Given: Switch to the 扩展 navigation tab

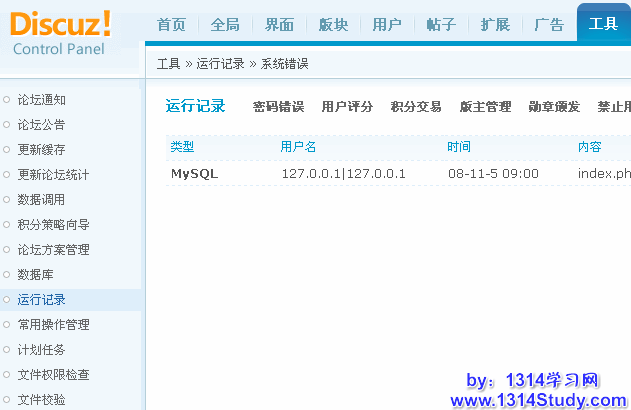Looking at the screenshot, I should click(495, 25).
